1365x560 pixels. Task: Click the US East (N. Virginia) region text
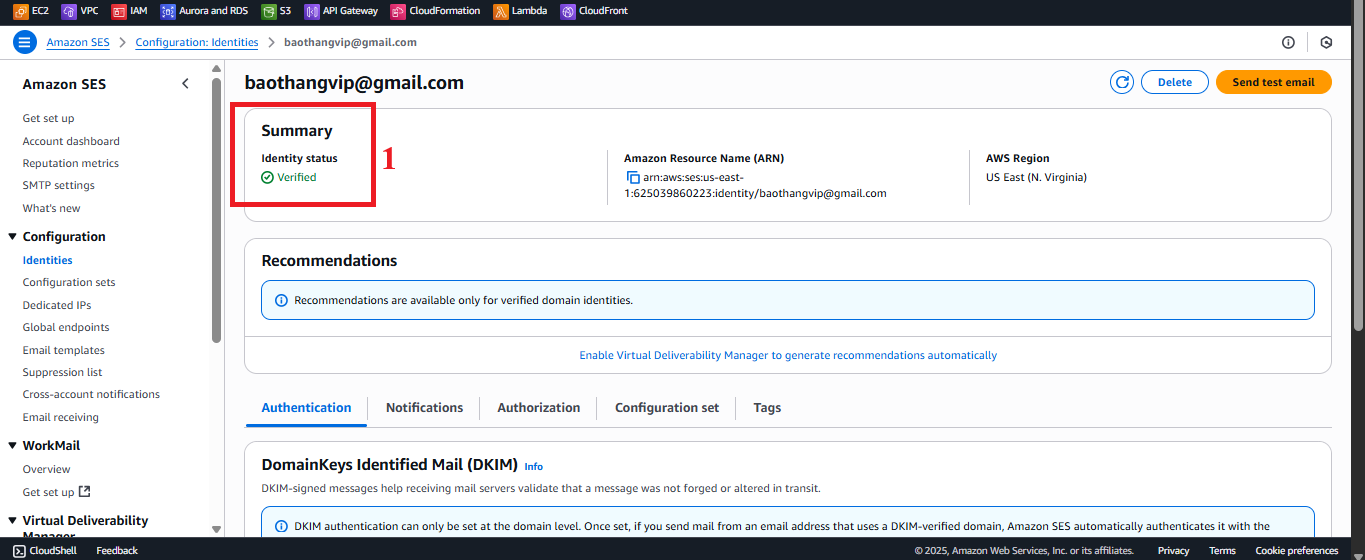pyautogui.click(x=1036, y=177)
